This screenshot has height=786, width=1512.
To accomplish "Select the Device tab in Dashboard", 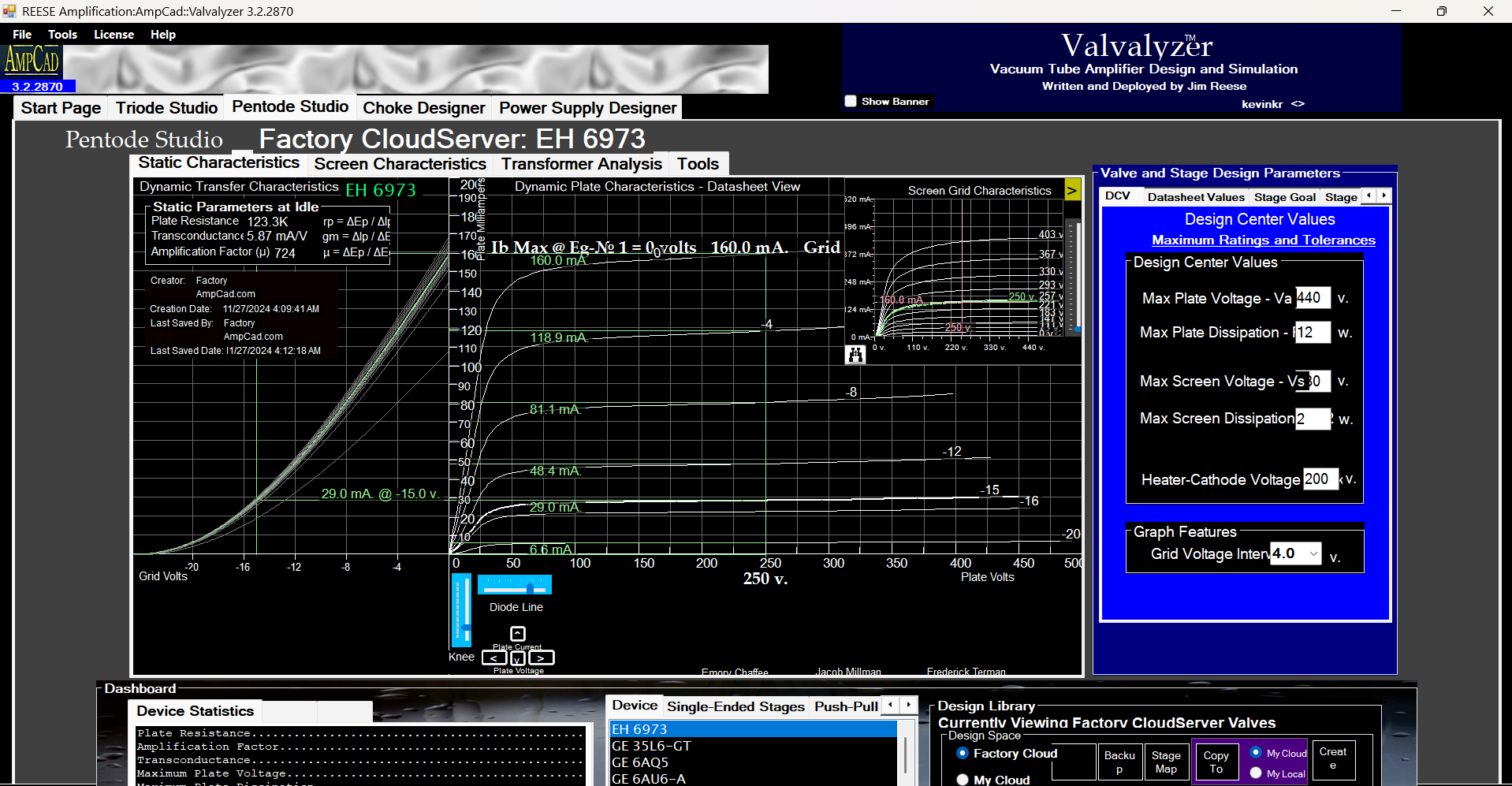I will click(x=635, y=706).
